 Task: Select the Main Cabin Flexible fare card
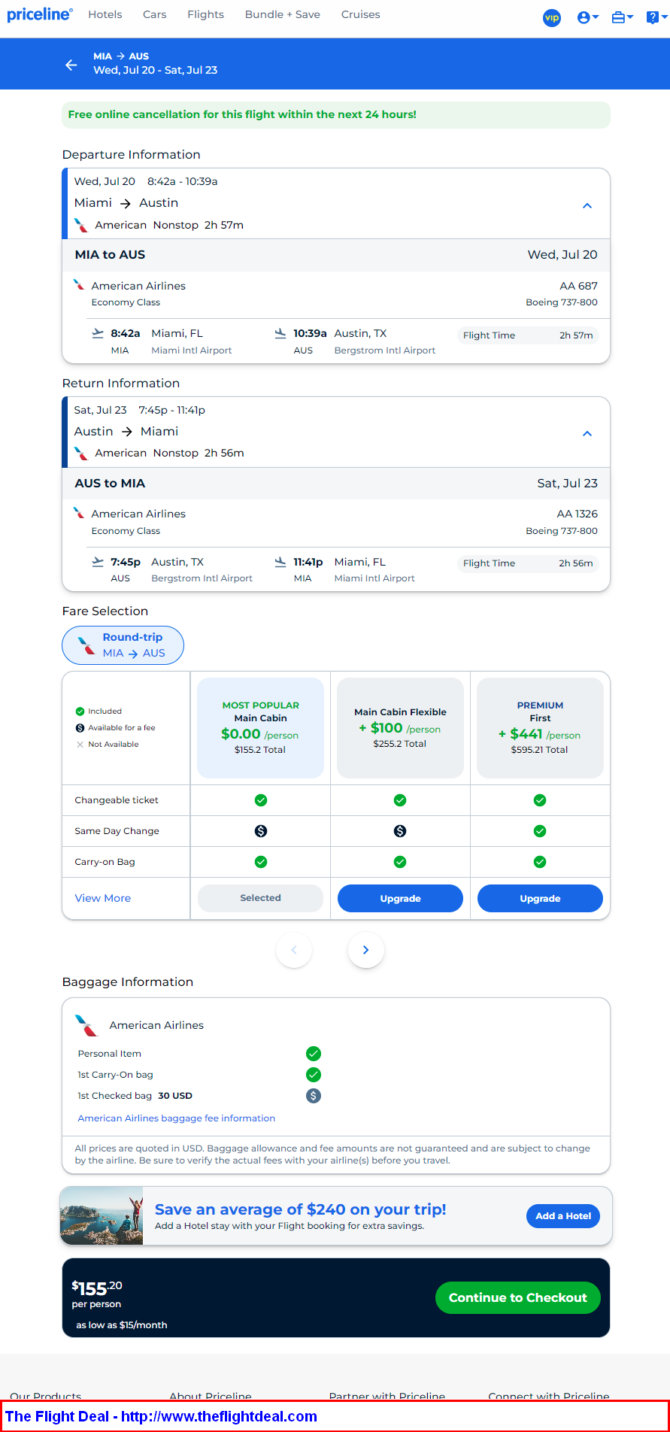pyautogui.click(x=400, y=727)
